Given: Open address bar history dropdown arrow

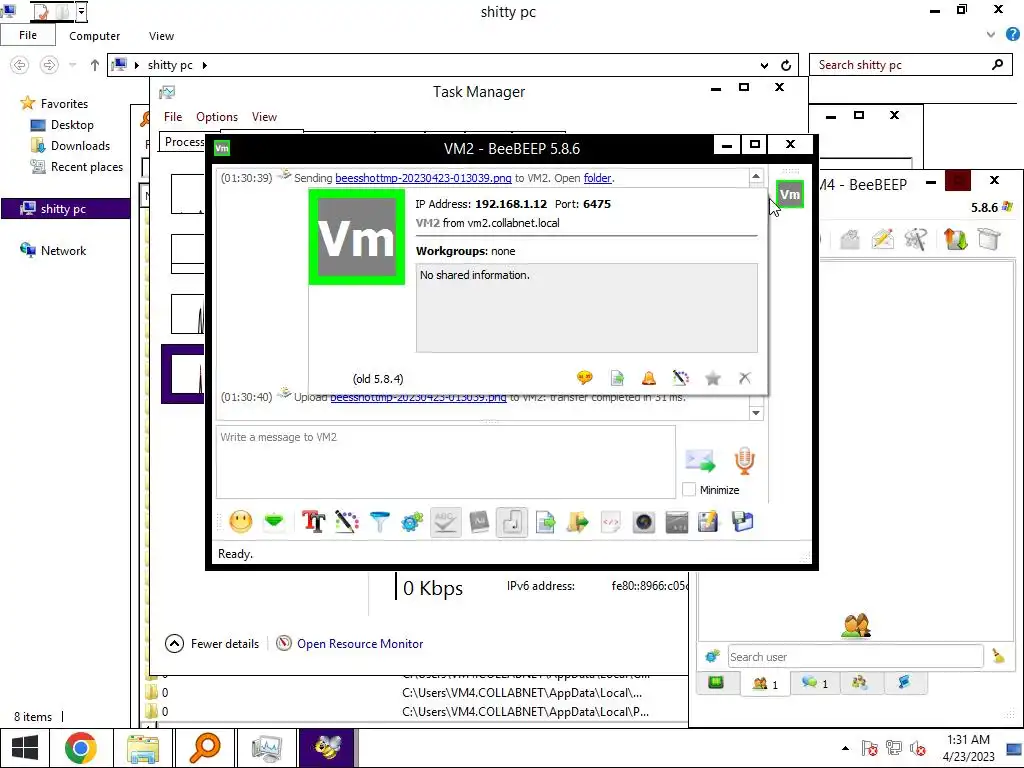Looking at the screenshot, I should tap(764, 65).
